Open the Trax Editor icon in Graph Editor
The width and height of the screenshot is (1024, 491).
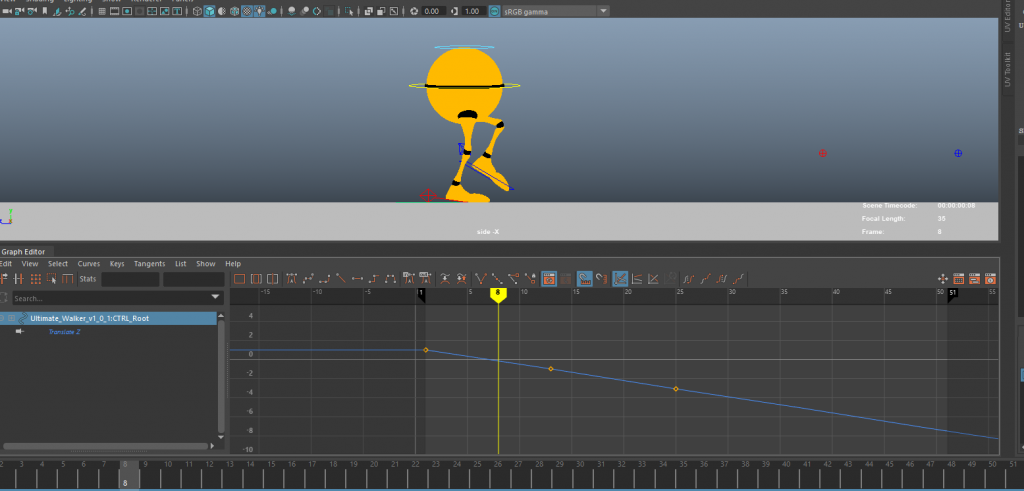(974, 279)
